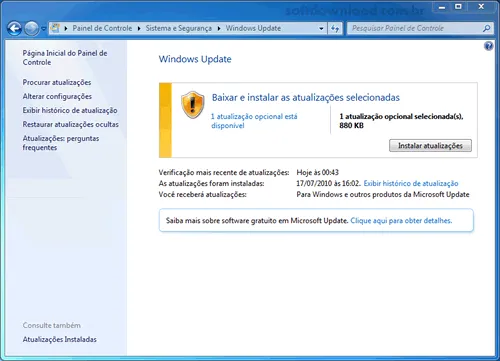
Task: Open Atualizações: perguntas frequentes
Action: (61, 143)
